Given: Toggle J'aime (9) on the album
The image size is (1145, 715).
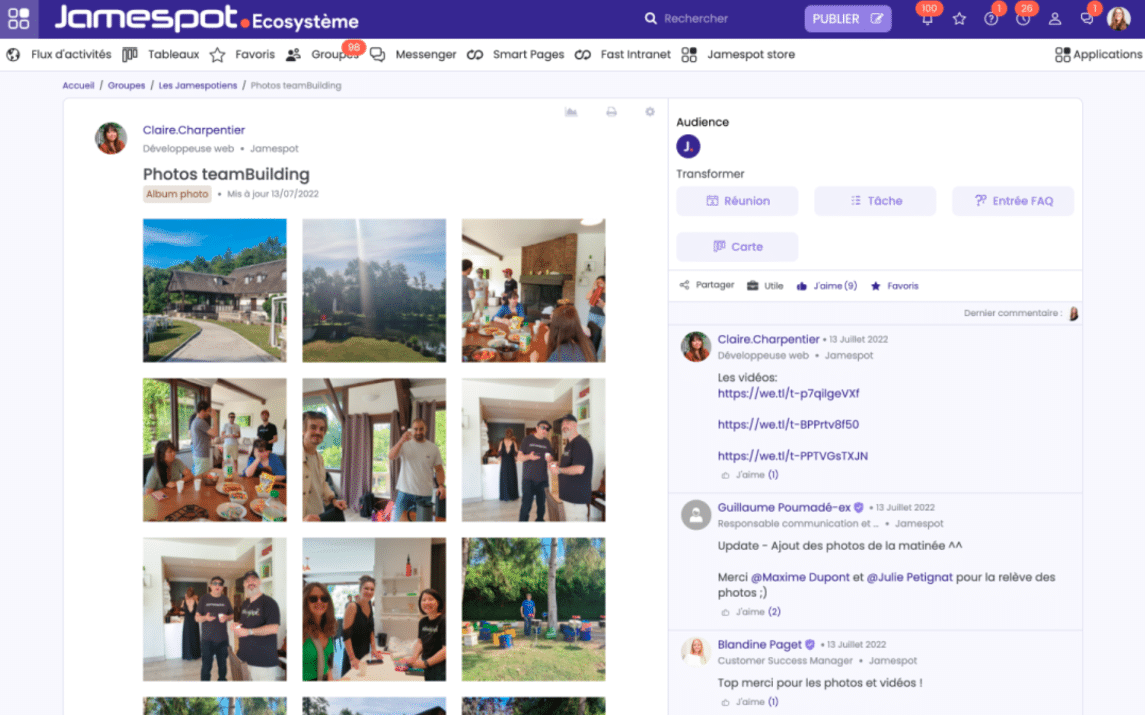Looking at the screenshot, I should click(x=827, y=286).
